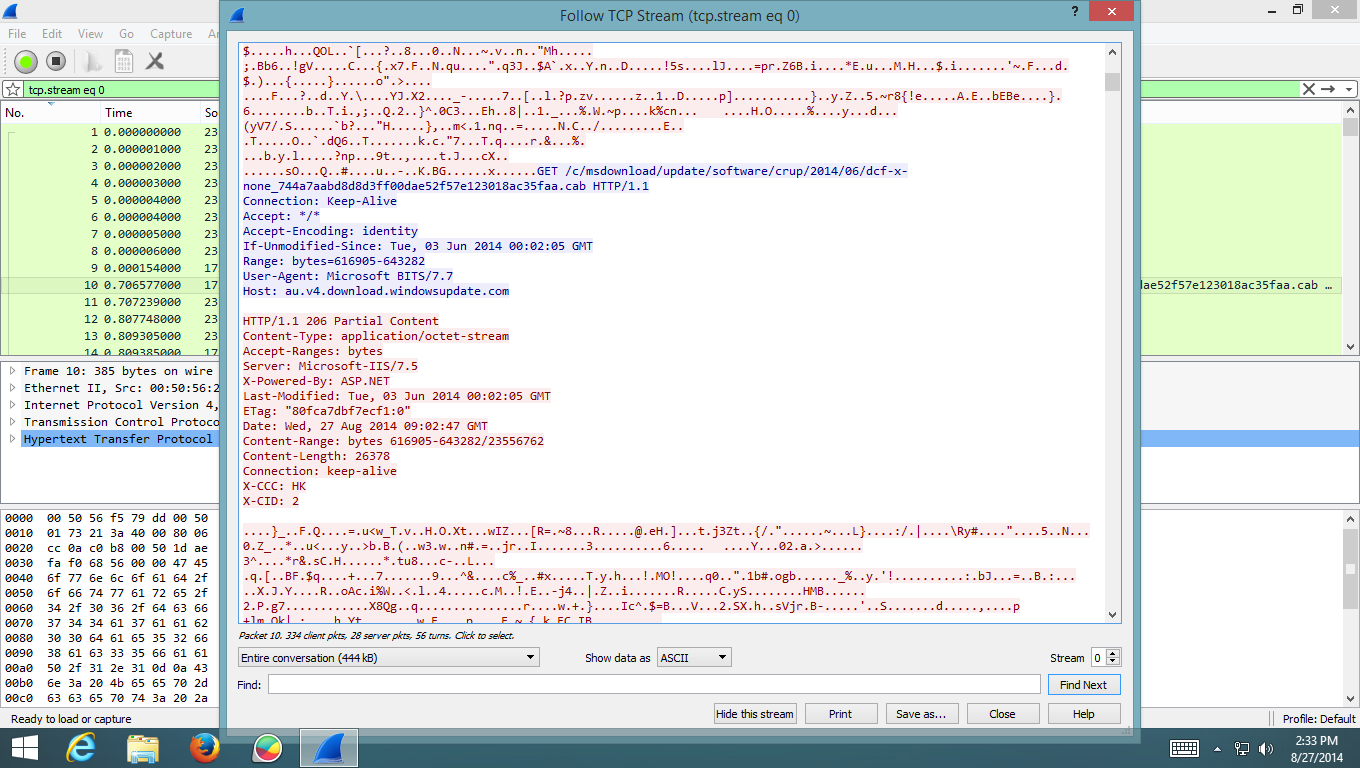Open the on-screen keyboard tray icon

pyautogui.click(x=1184, y=748)
